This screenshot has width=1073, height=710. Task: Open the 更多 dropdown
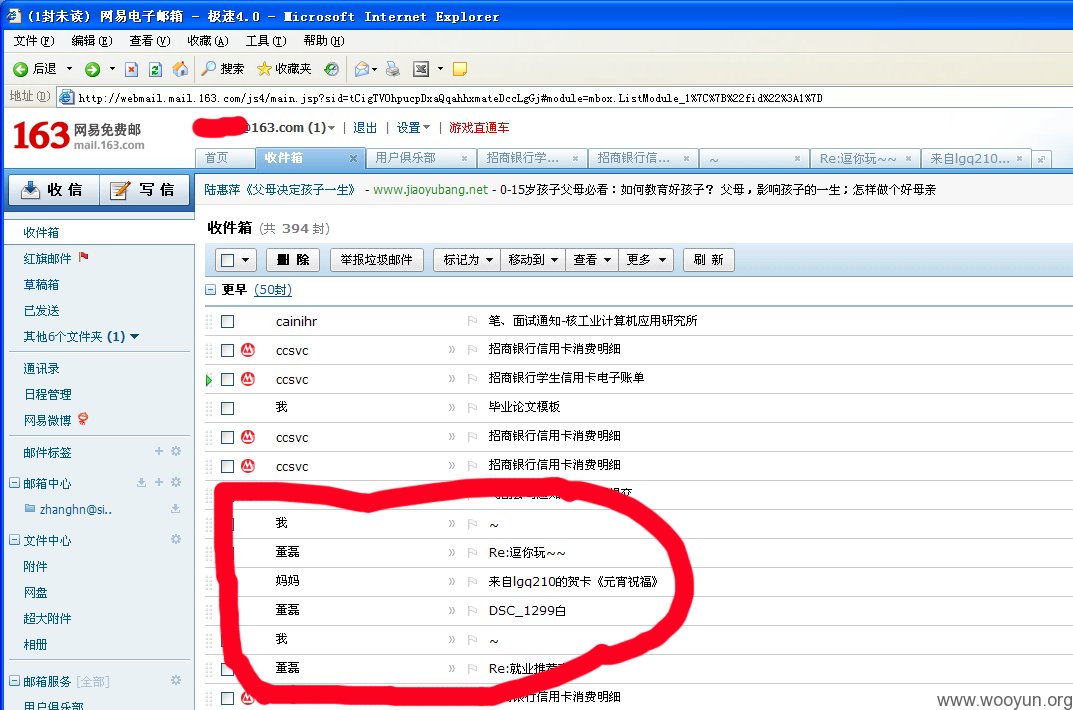(645, 260)
